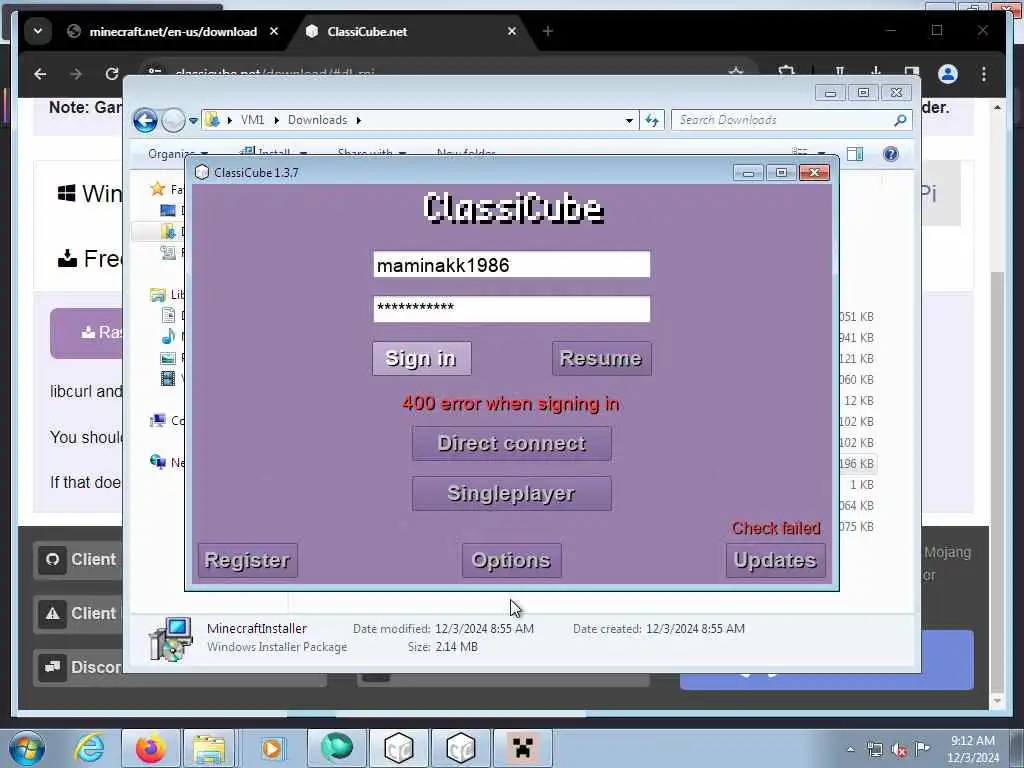Open the Windows Start button

click(27, 749)
